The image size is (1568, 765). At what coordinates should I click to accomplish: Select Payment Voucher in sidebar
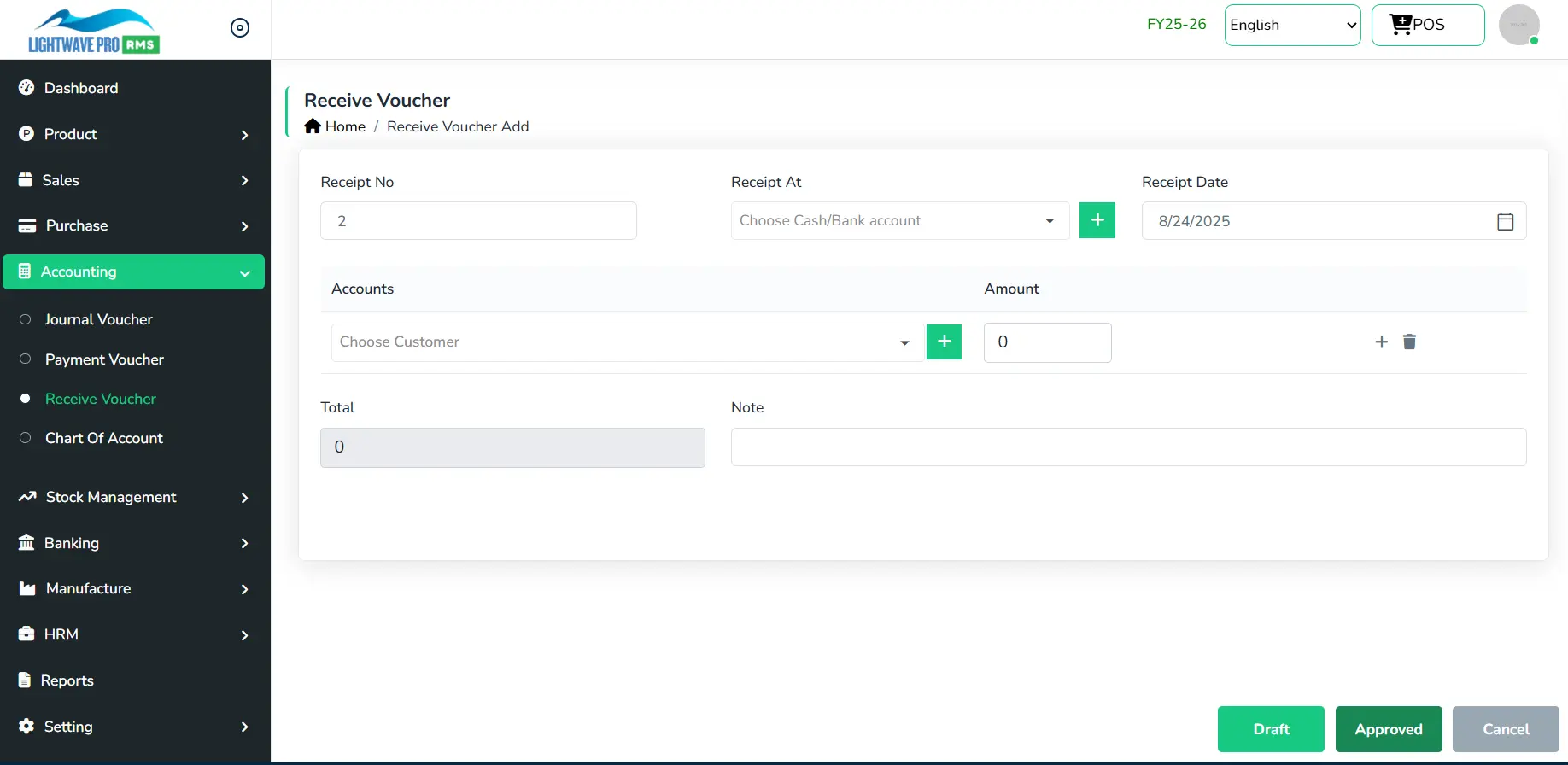point(104,359)
